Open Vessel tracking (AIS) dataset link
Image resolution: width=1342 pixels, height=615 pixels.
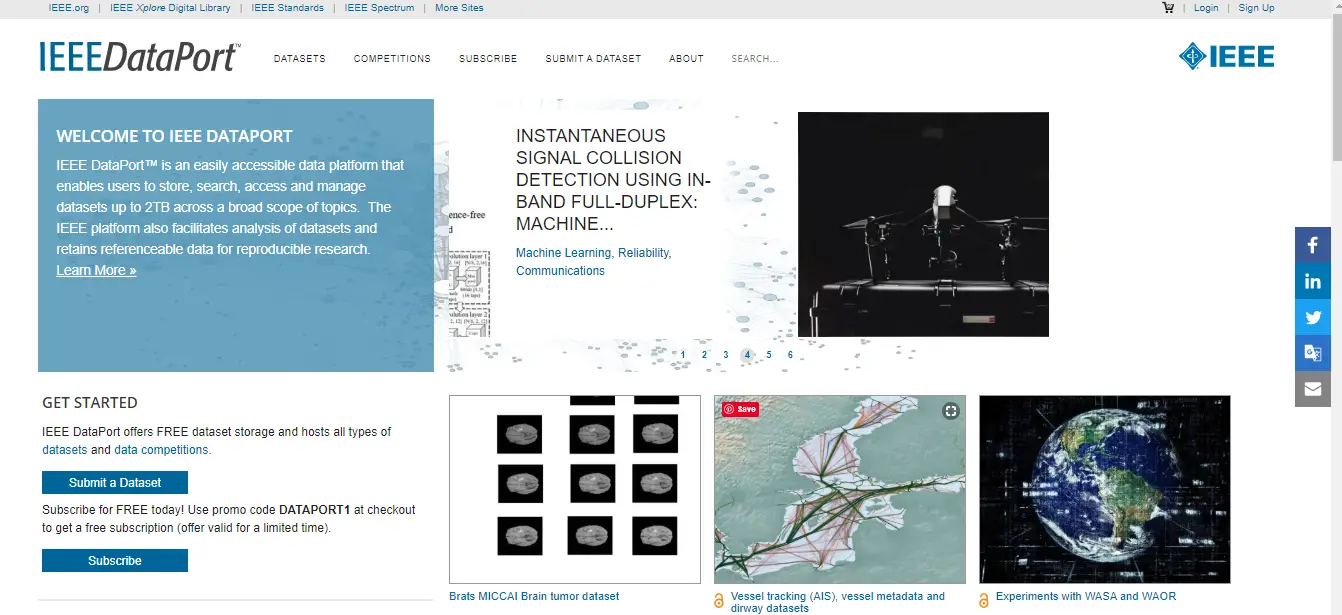[838, 602]
